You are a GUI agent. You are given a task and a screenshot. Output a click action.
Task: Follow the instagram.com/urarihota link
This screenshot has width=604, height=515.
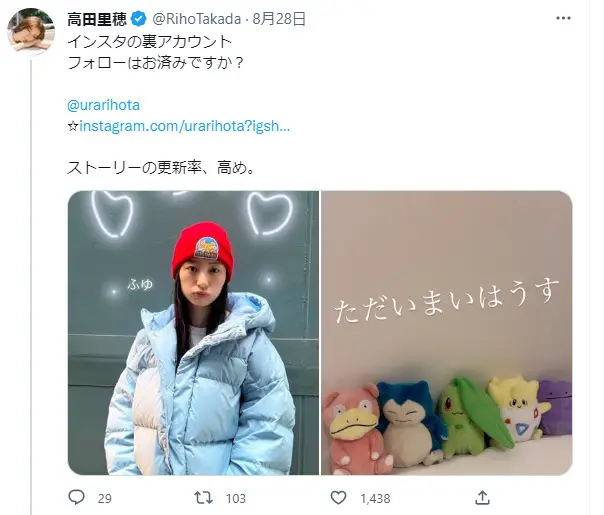point(184,126)
